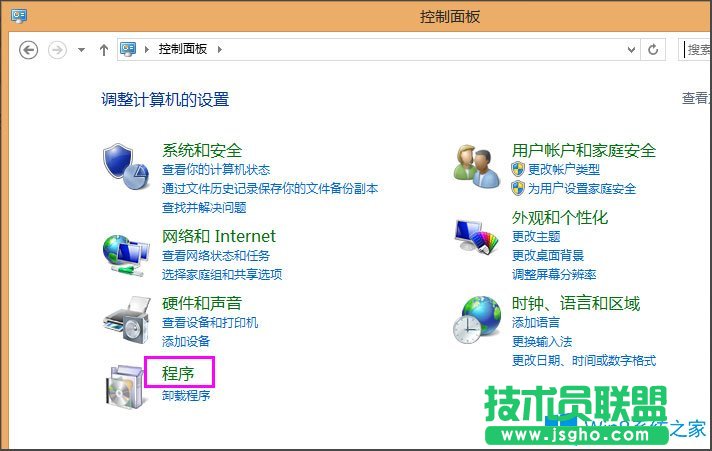Open 调整屏幕分辨率

(554, 274)
